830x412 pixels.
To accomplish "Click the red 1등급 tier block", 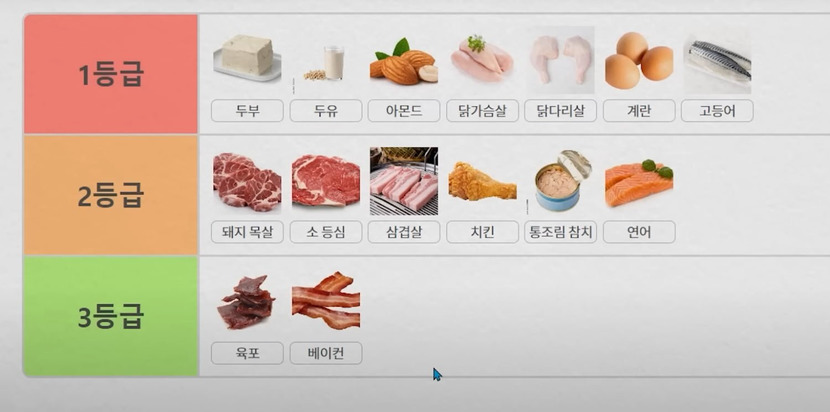I will (x=111, y=74).
